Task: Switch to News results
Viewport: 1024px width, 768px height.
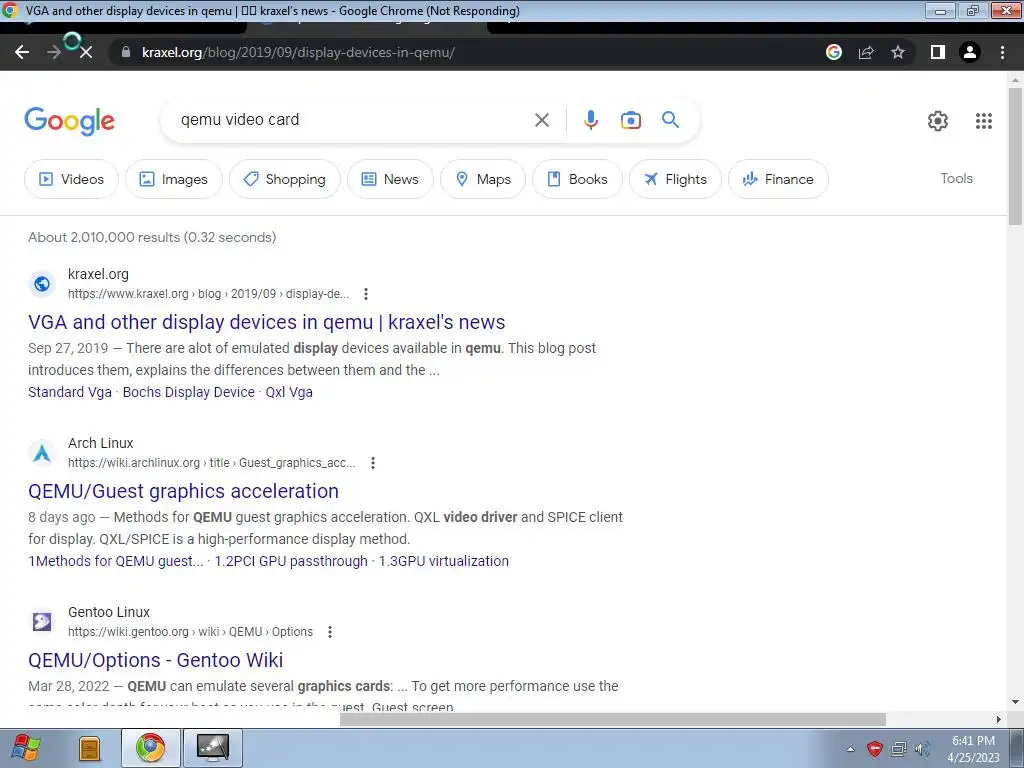Action: pos(390,179)
